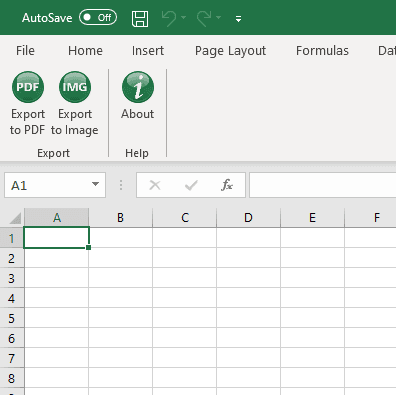
Task: Click the Undo arrow icon
Action: tap(169, 18)
